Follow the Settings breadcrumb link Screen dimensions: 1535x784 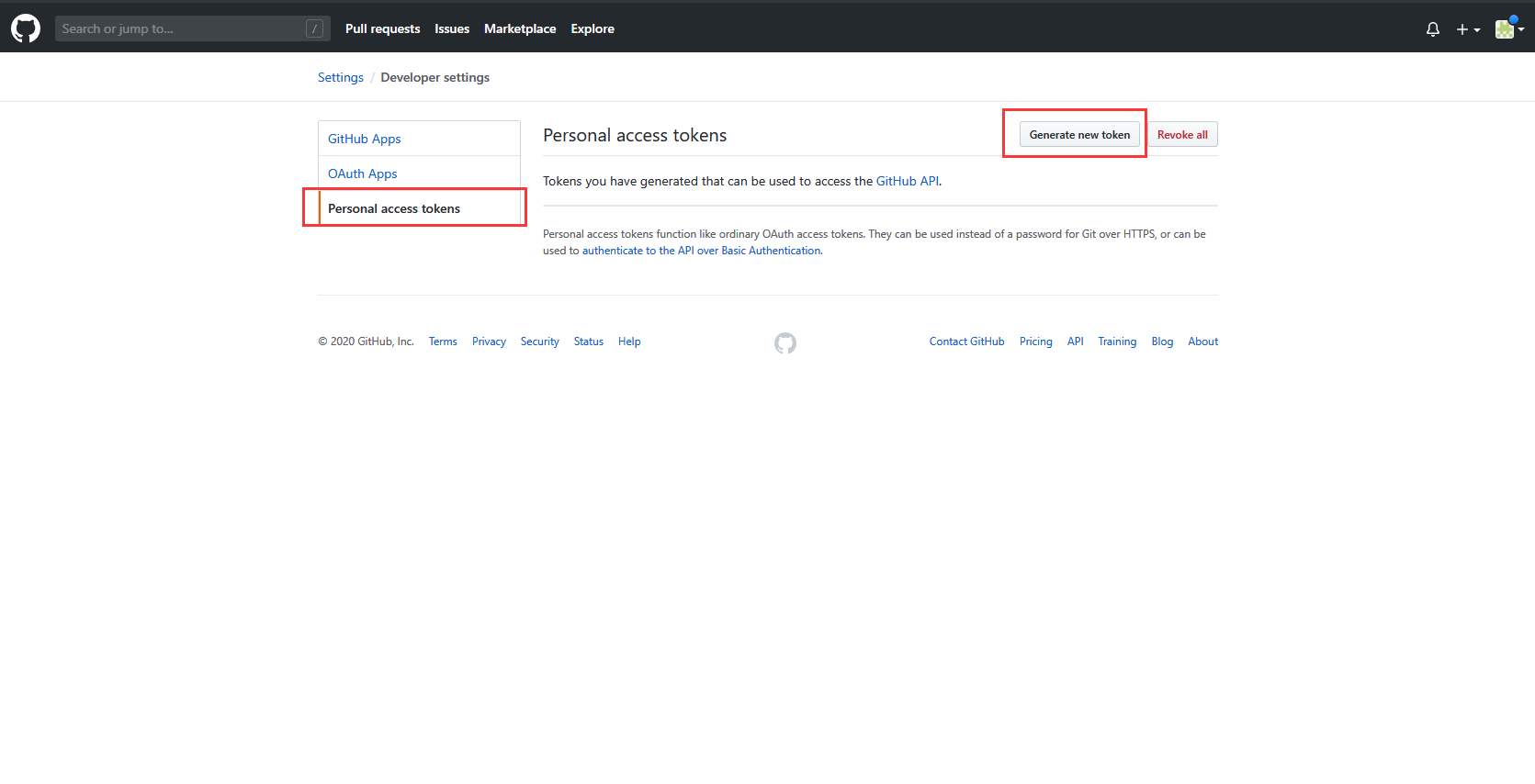coord(341,77)
